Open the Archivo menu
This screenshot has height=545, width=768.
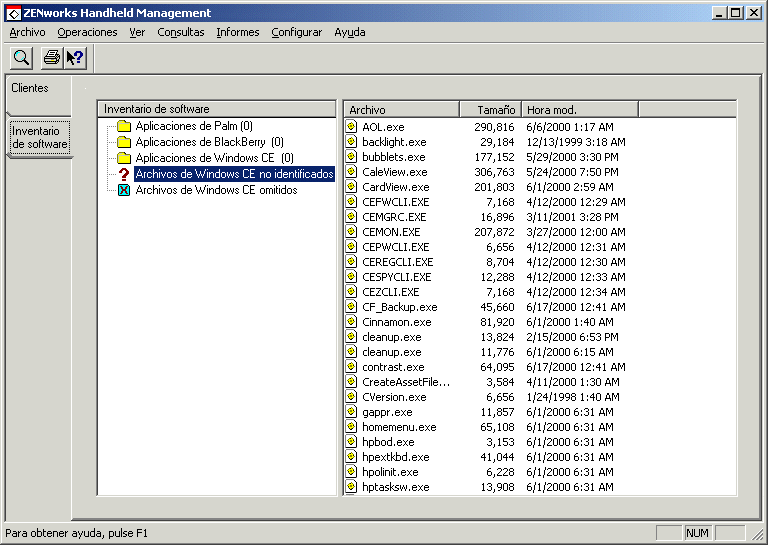27,32
